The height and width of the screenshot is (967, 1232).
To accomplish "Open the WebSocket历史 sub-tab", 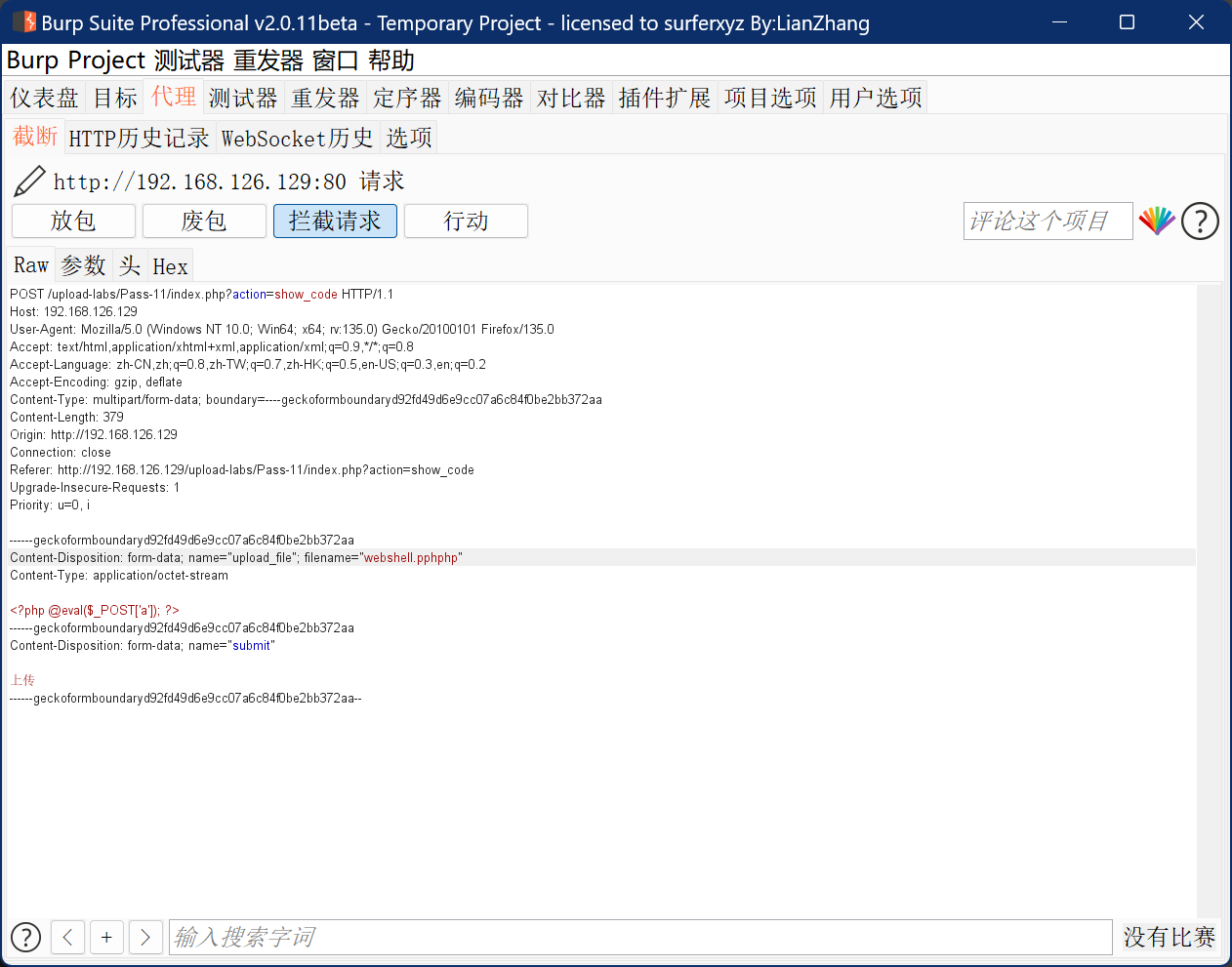I will point(298,139).
